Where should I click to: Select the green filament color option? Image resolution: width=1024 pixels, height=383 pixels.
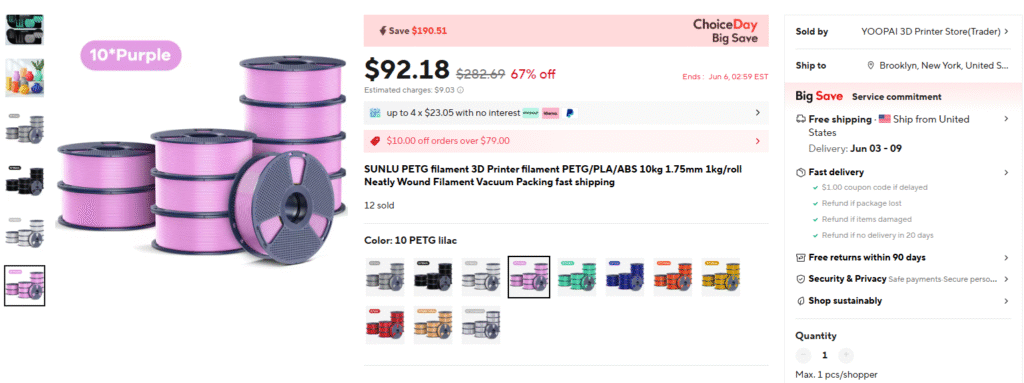[x=577, y=276]
